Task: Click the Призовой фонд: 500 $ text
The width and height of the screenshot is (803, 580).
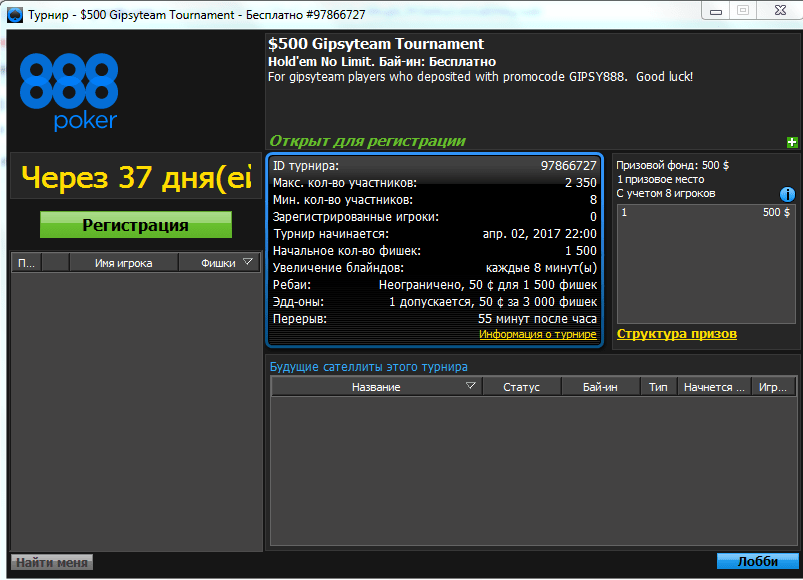Action: [672, 165]
